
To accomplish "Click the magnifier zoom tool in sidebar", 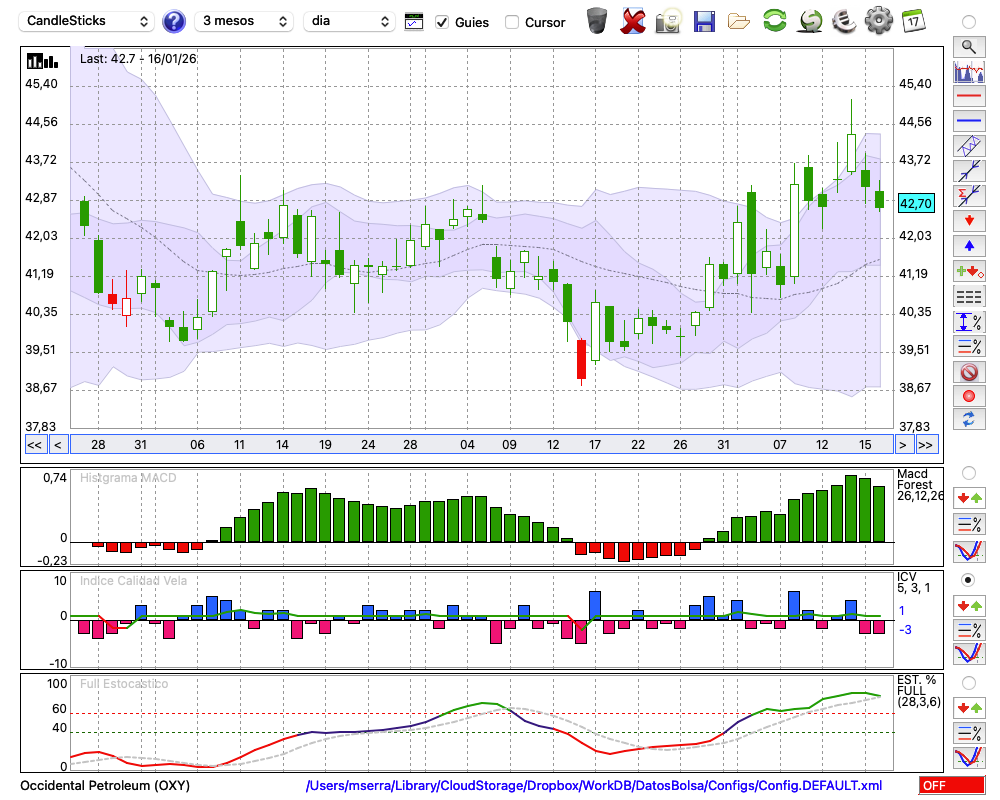I will pyautogui.click(x=968, y=46).
